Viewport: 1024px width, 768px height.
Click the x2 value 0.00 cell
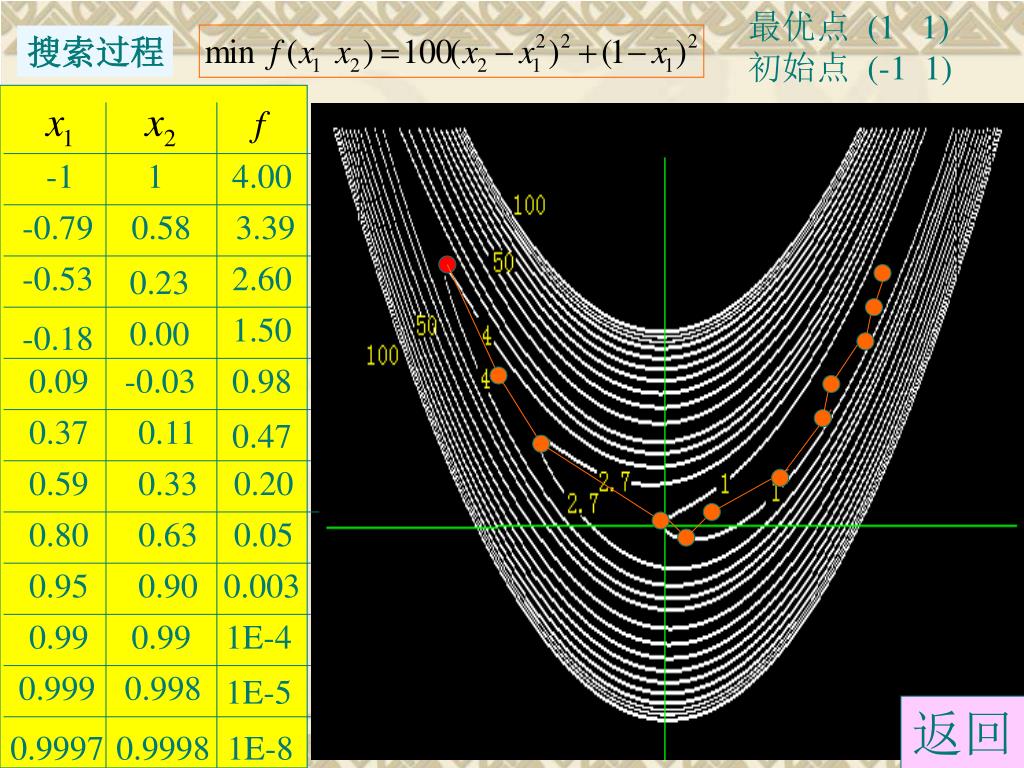point(161,334)
